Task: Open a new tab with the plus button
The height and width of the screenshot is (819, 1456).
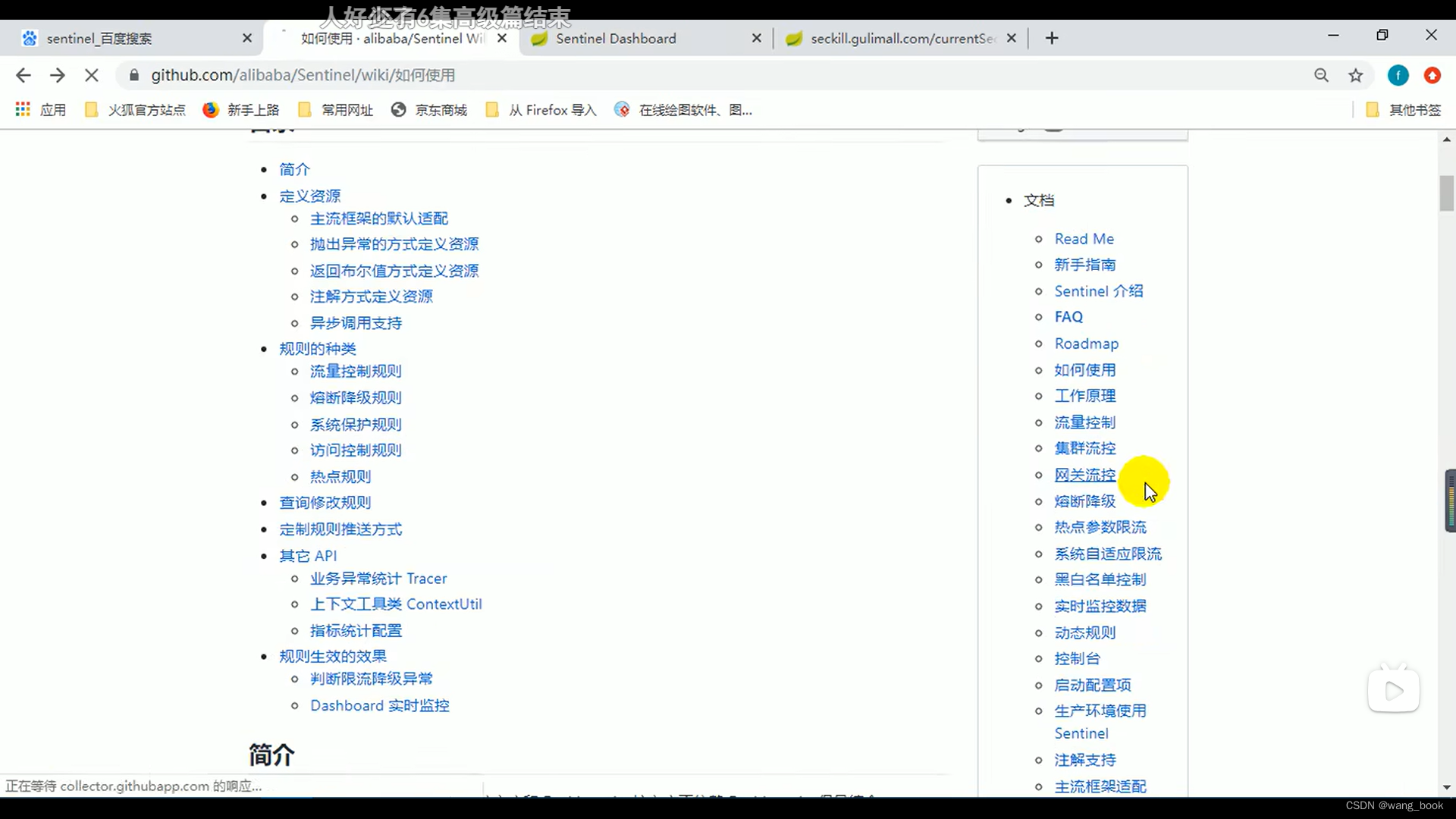Action: point(1051,38)
